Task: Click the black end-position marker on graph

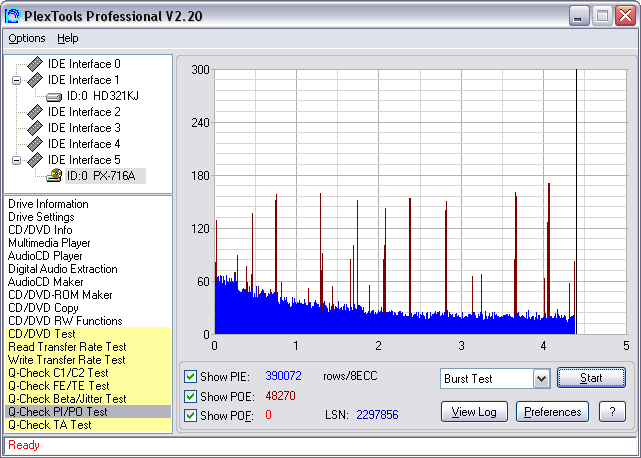Action: (576, 202)
